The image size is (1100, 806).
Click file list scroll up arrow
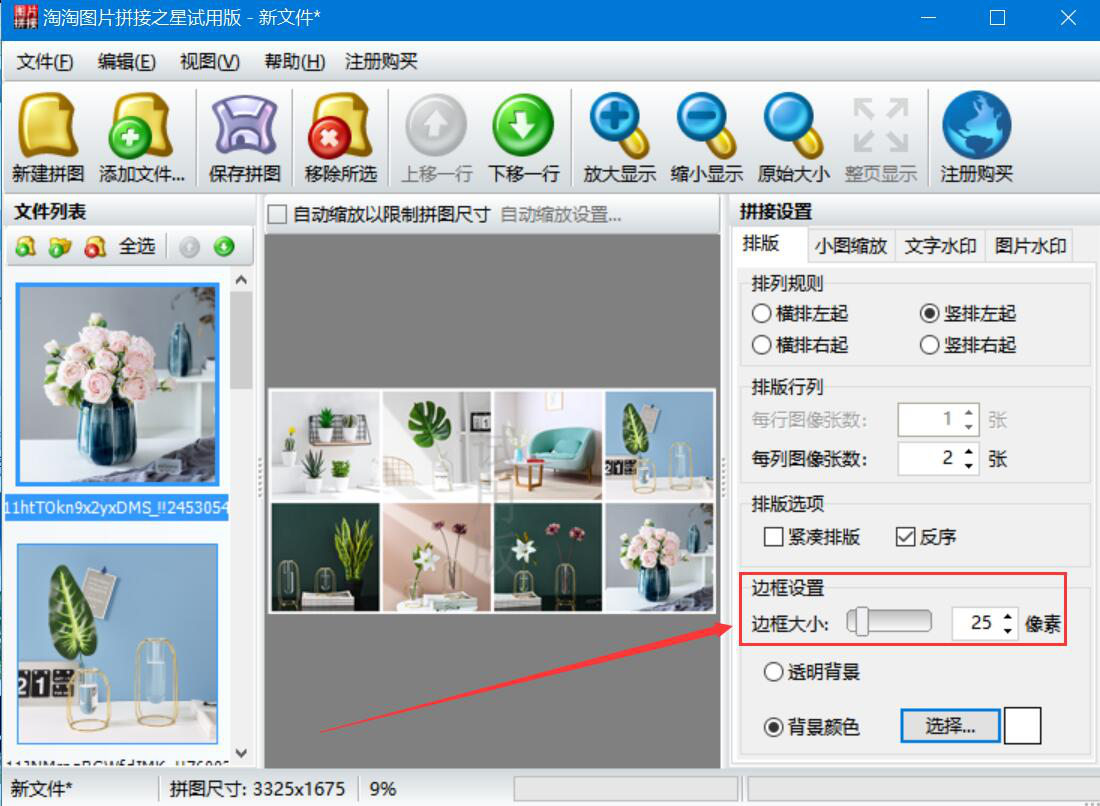[241, 280]
